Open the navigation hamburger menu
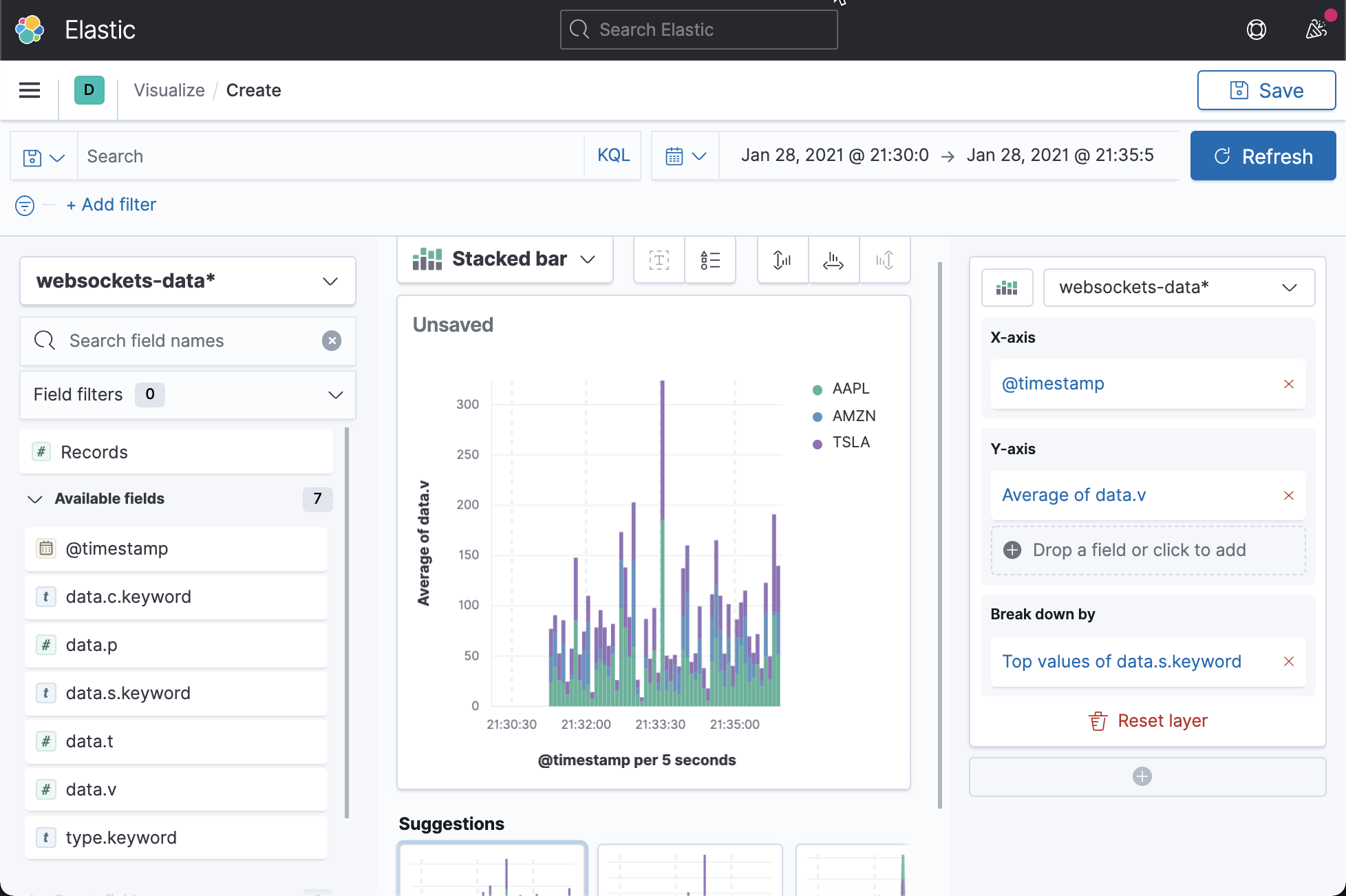1346x896 pixels. tap(29, 90)
